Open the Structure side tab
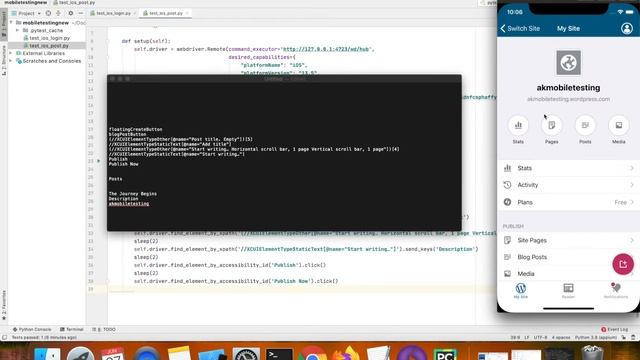Image resolution: width=640 pixels, height=360 pixels. coord(4,60)
